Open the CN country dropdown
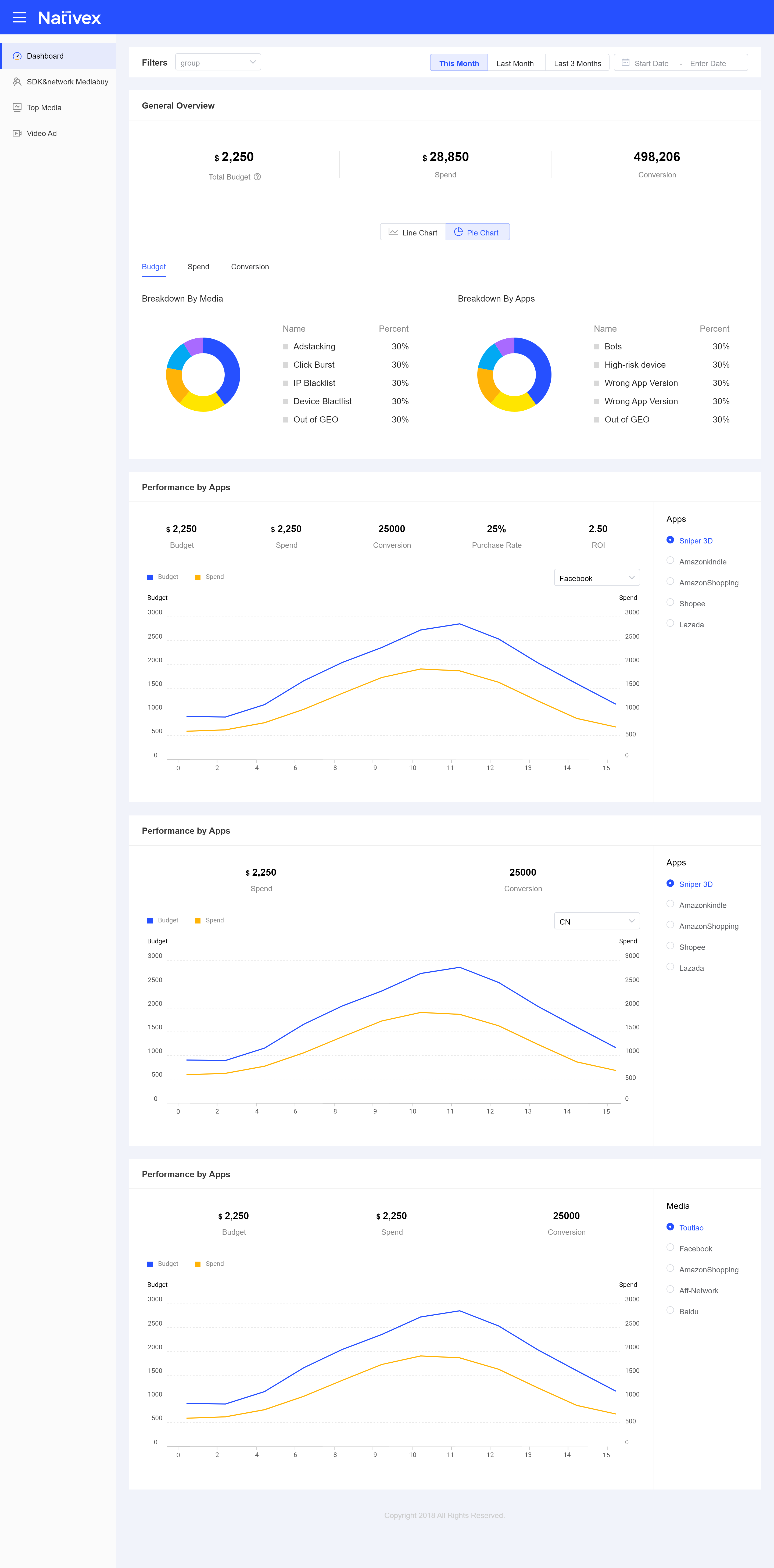The image size is (774, 1568). tap(597, 921)
